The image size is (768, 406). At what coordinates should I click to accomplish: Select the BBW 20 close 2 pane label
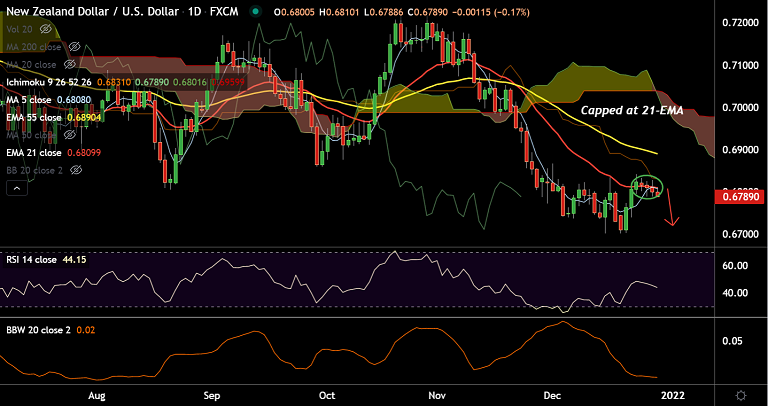pos(38,330)
